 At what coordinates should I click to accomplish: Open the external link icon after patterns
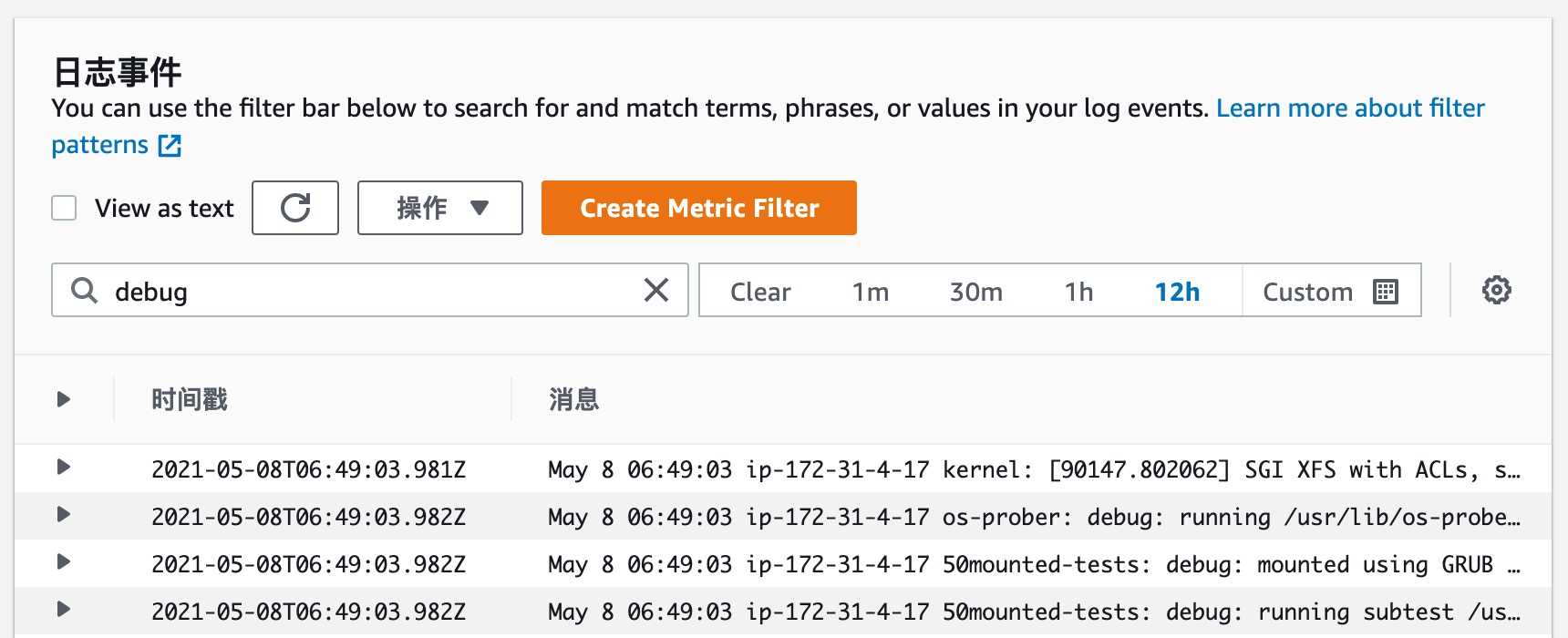tap(170, 146)
